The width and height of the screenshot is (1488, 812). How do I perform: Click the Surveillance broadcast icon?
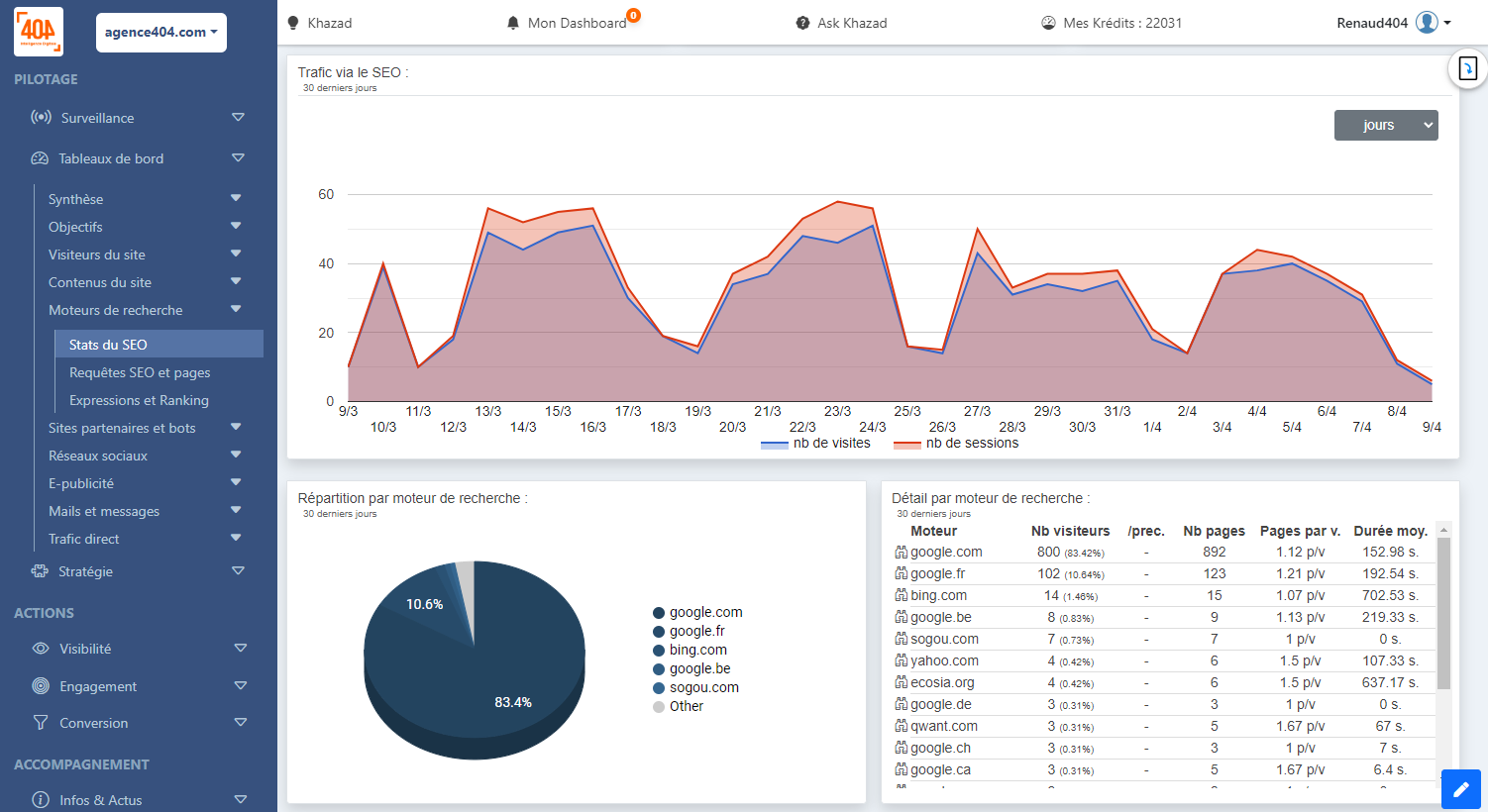pos(41,117)
